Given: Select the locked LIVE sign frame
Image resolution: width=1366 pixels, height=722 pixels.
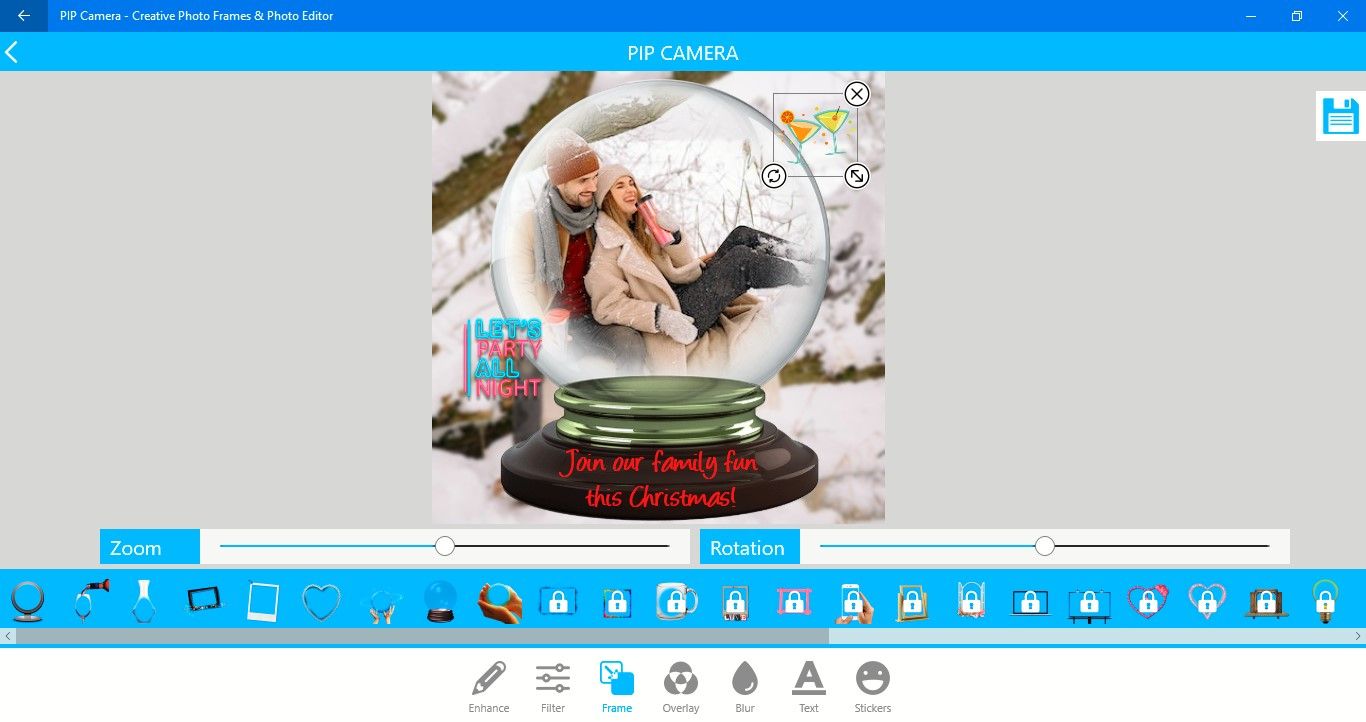Looking at the screenshot, I should coord(735,602).
